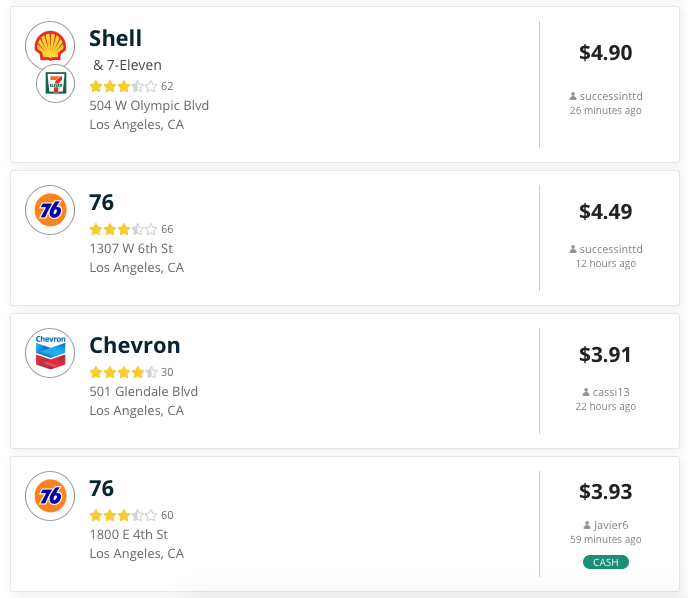Click the 76 logo on W 6th St
Screen dimensions: 688x598
click(50, 210)
